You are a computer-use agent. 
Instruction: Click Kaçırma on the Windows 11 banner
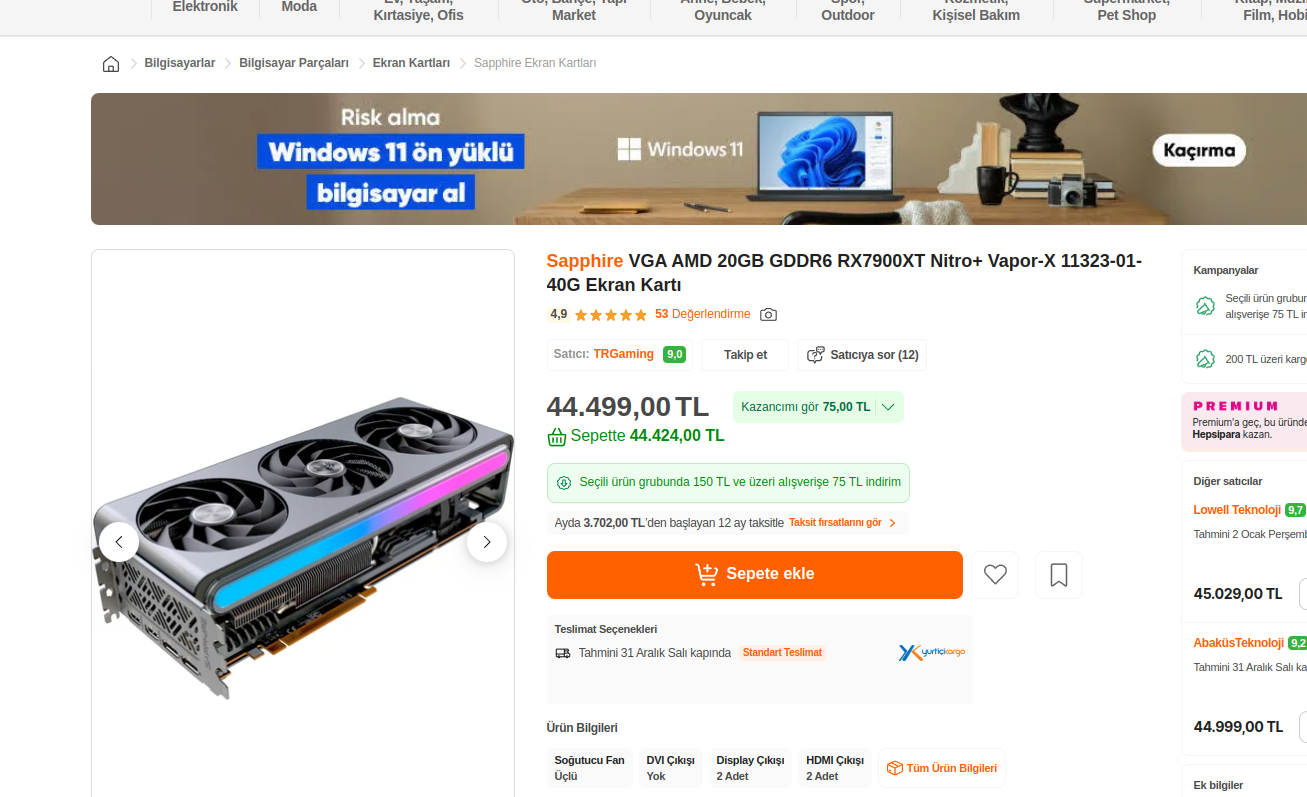click(1199, 151)
